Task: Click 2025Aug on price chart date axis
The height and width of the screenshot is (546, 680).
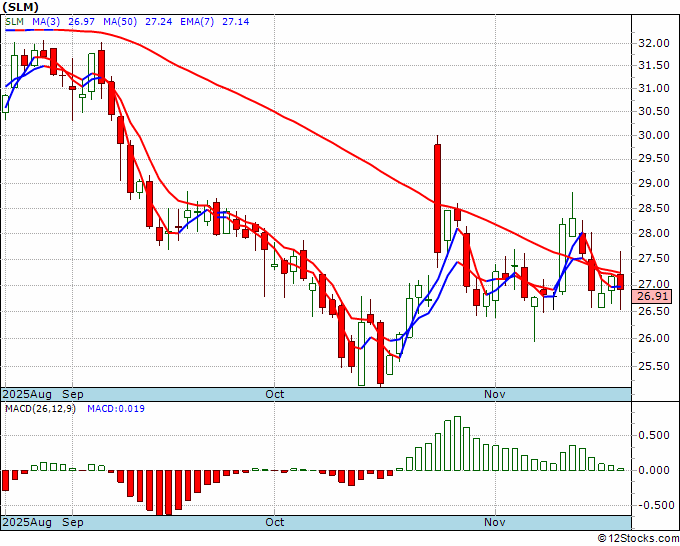Action: 27,394
